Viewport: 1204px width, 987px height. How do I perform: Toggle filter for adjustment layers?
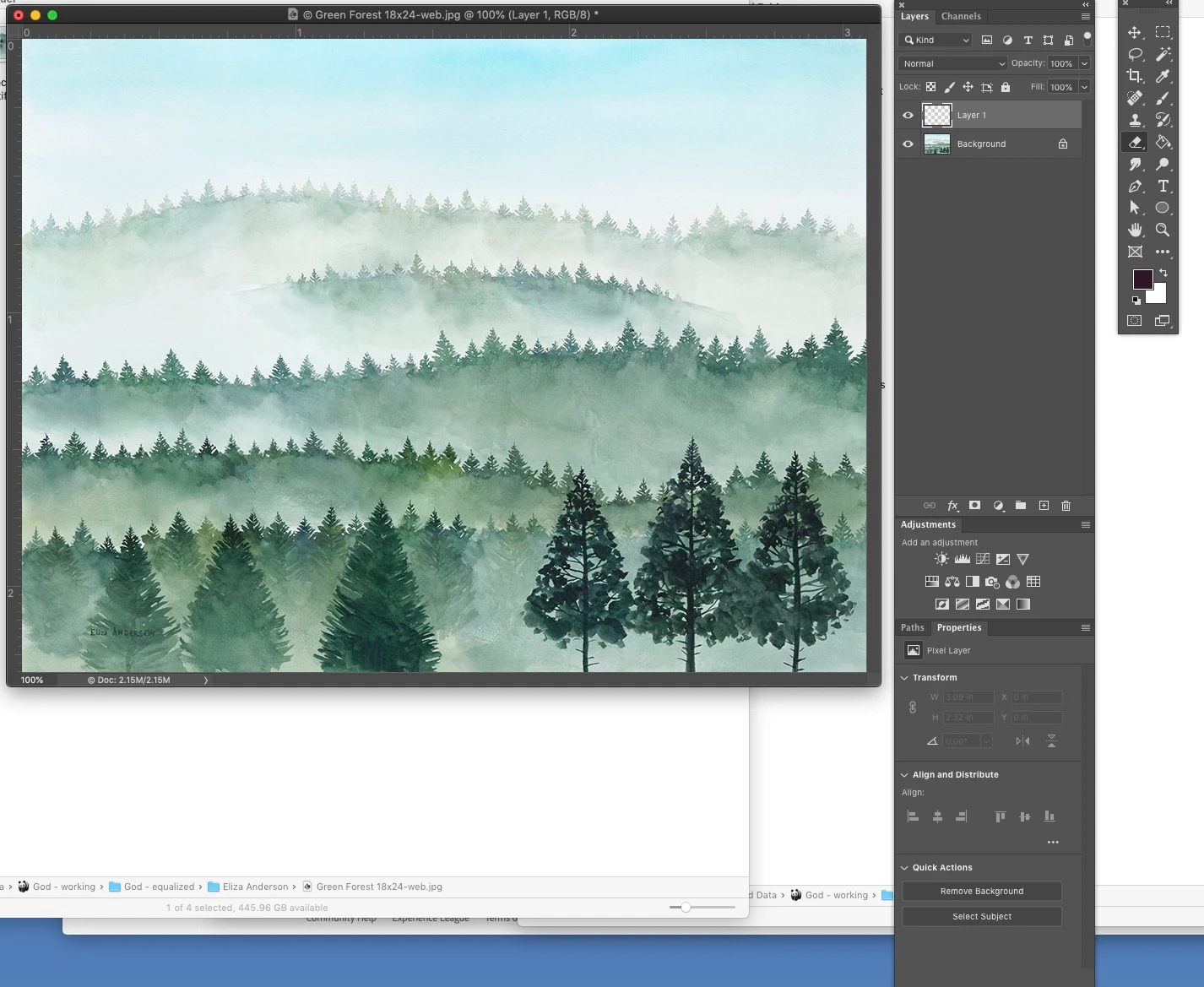1007,40
